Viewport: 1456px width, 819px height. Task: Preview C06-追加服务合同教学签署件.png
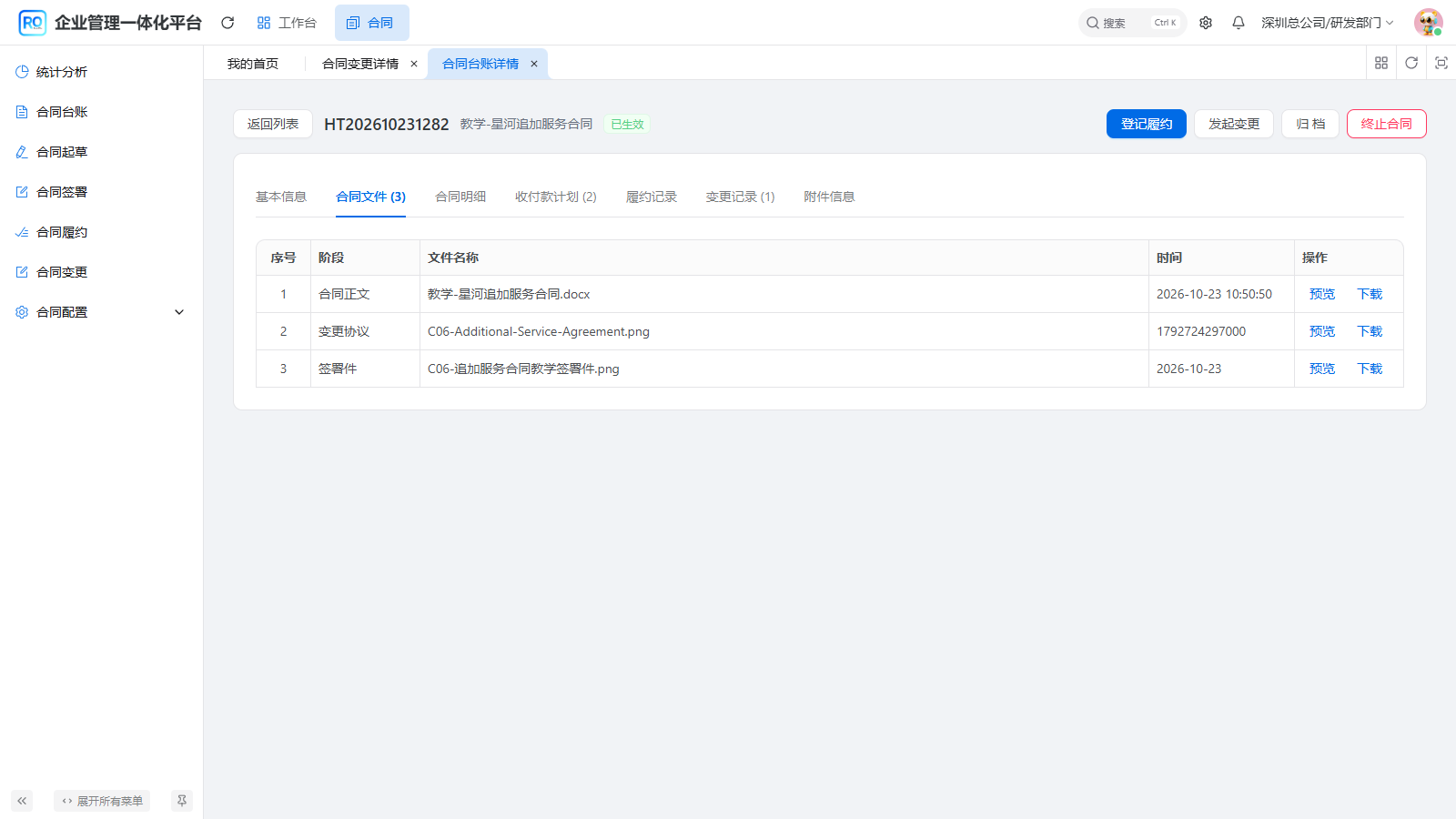click(1322, 369)
